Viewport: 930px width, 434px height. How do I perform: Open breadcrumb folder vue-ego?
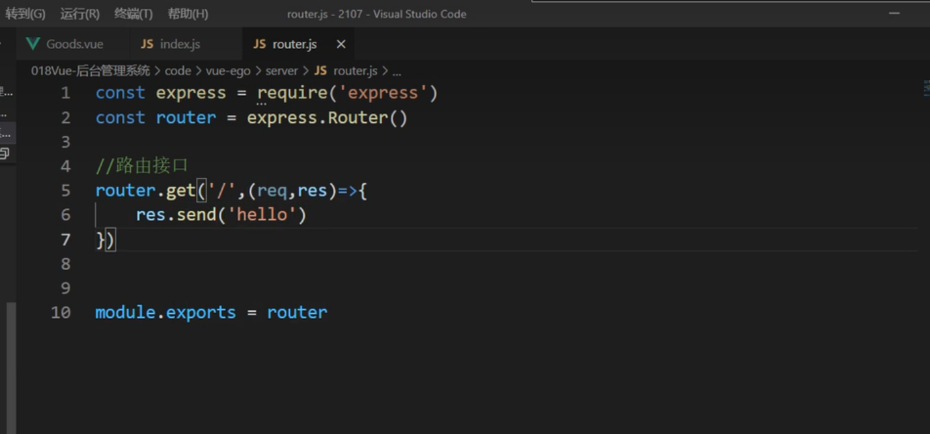tap(228, 71)
